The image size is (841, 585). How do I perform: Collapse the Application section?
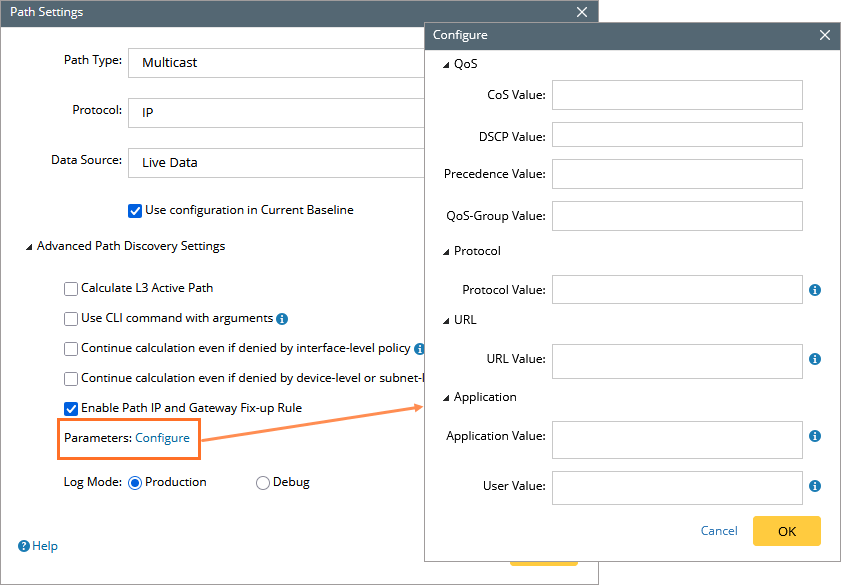[446, 398]
